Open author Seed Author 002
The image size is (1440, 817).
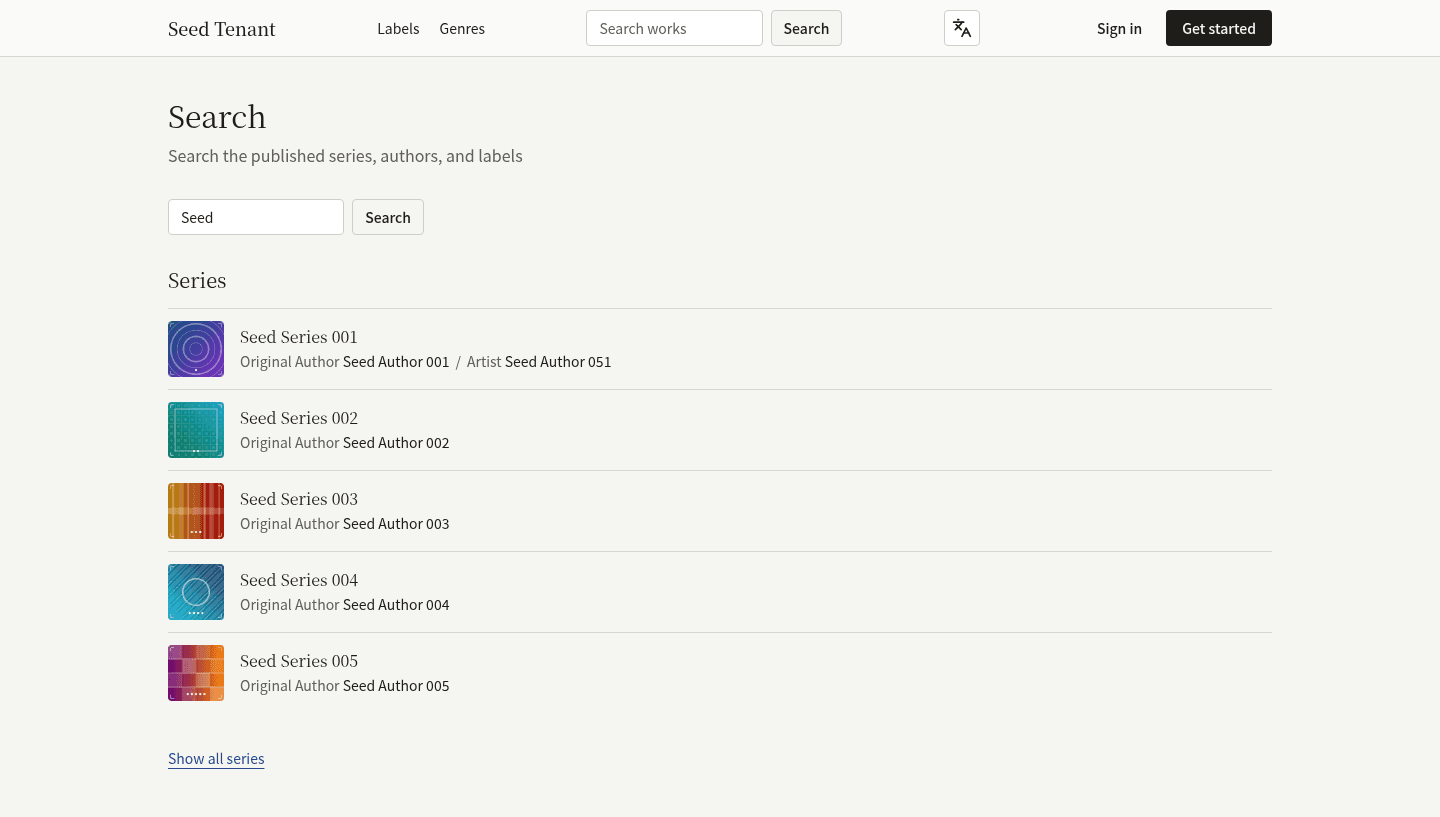[396, 443]
